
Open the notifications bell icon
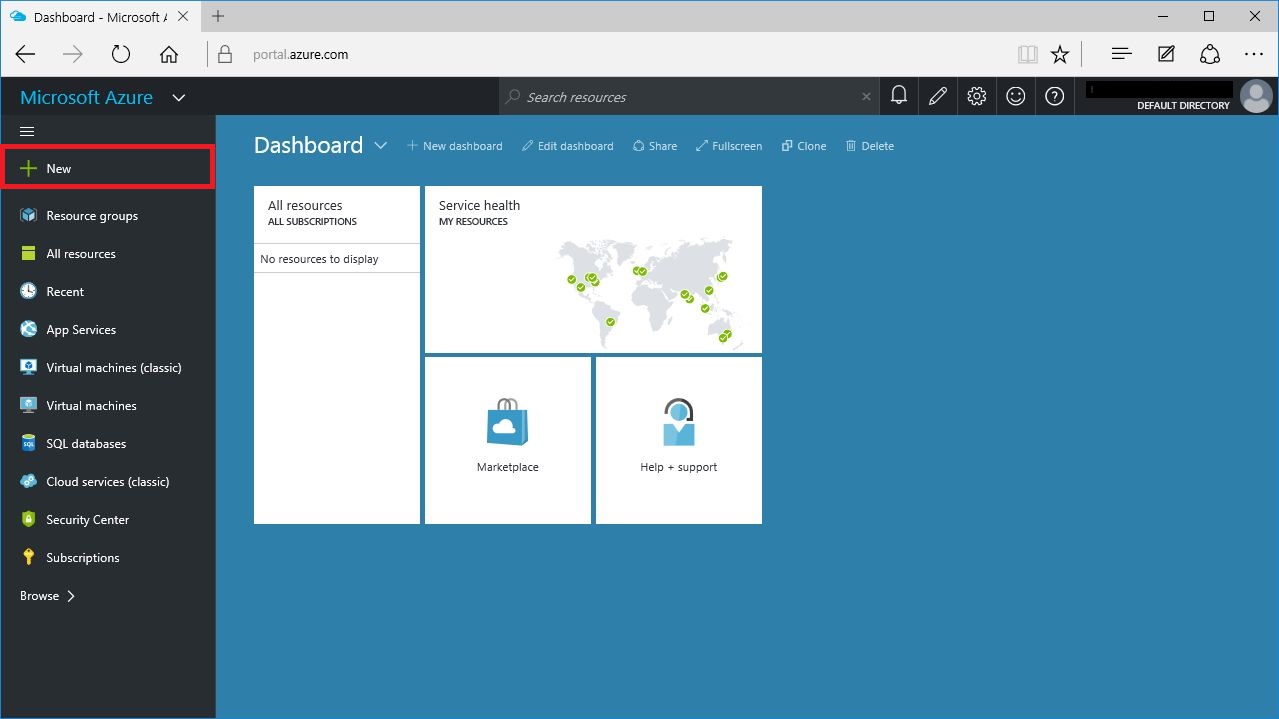(x=899, y=96)
